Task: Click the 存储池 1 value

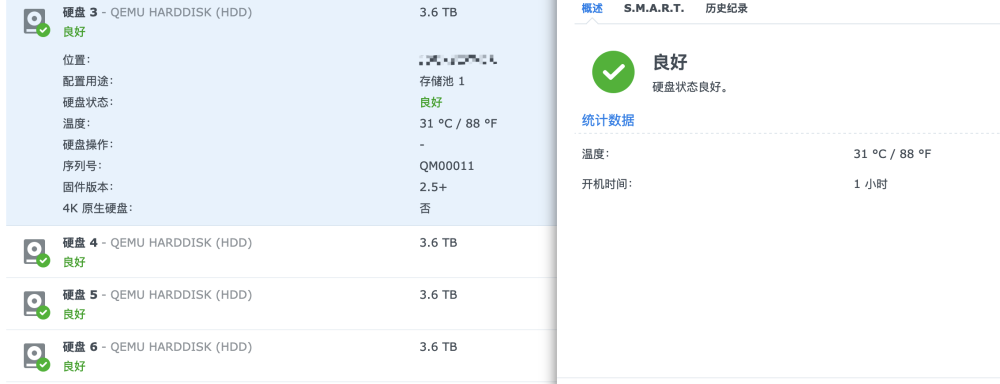Action: (442, 81)
